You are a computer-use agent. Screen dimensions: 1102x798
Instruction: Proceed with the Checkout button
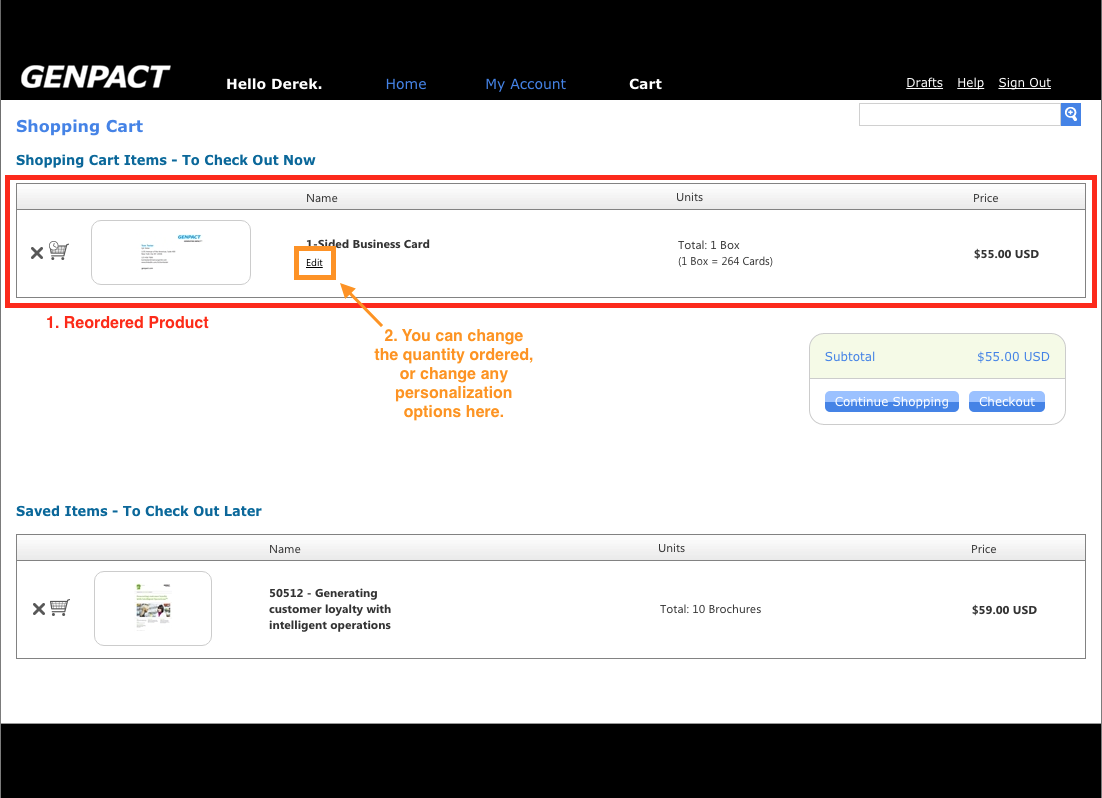click(1006, 402)
